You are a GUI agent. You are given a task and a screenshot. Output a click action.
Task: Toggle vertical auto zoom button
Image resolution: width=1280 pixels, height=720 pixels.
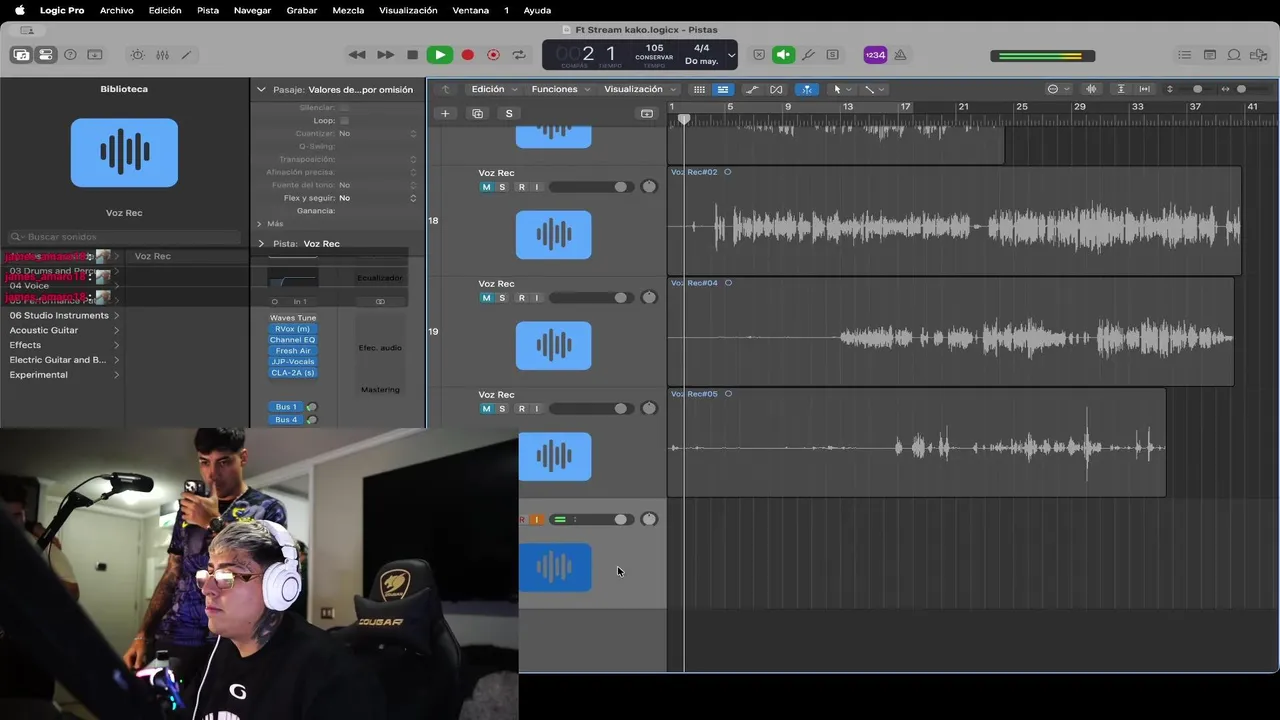[x=1121, y=89]
